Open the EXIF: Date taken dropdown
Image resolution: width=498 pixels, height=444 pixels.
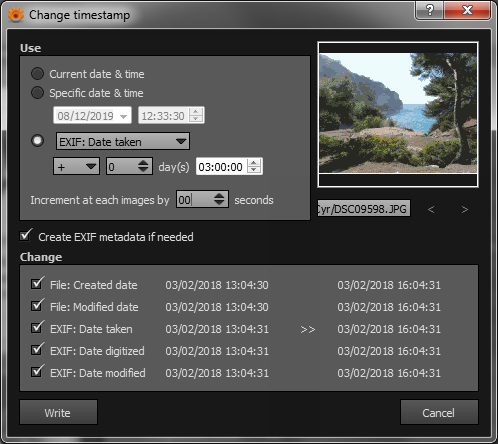point(123,141)
